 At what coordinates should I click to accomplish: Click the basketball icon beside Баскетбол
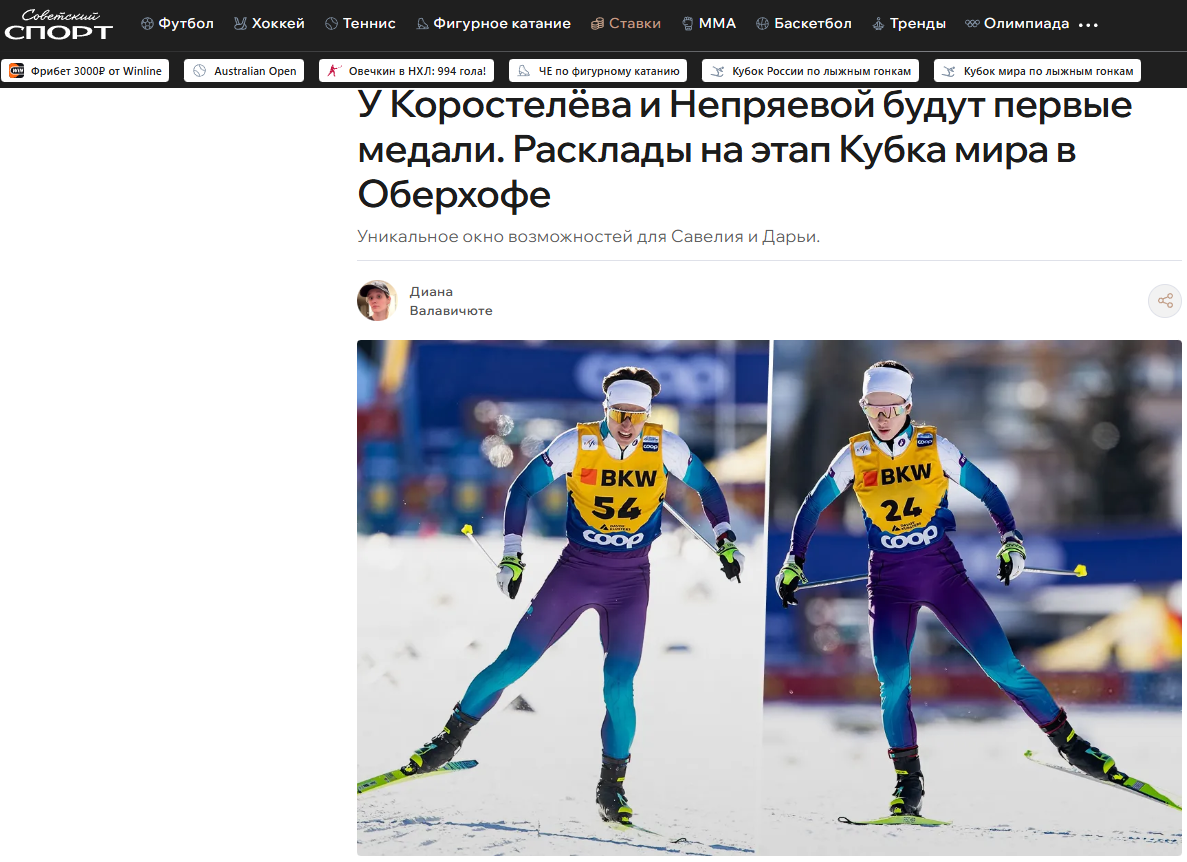pyautogui.click(x=762, y=24)
